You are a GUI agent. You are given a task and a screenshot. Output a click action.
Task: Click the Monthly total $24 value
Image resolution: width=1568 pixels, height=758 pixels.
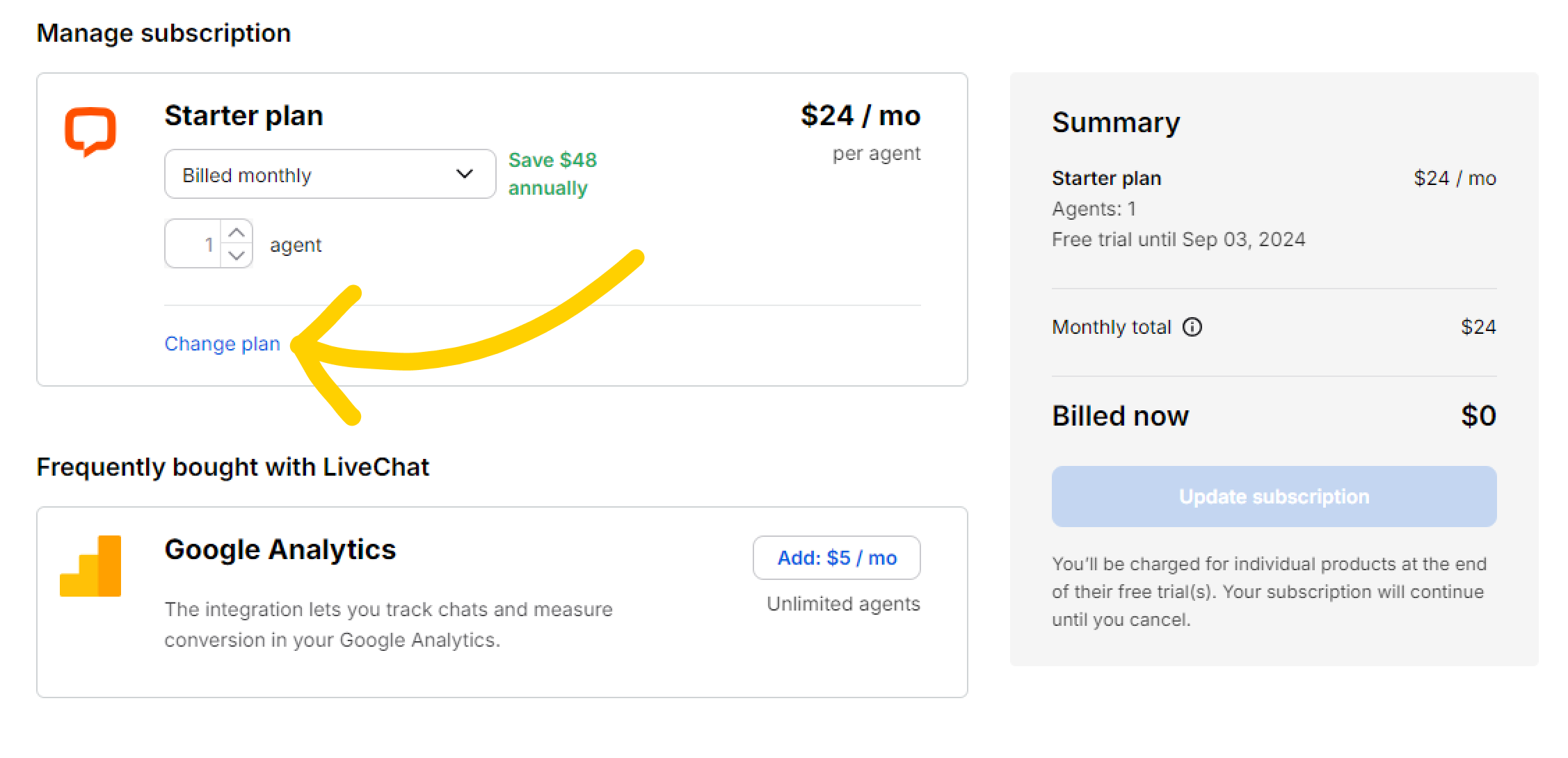coord(1478,327)
